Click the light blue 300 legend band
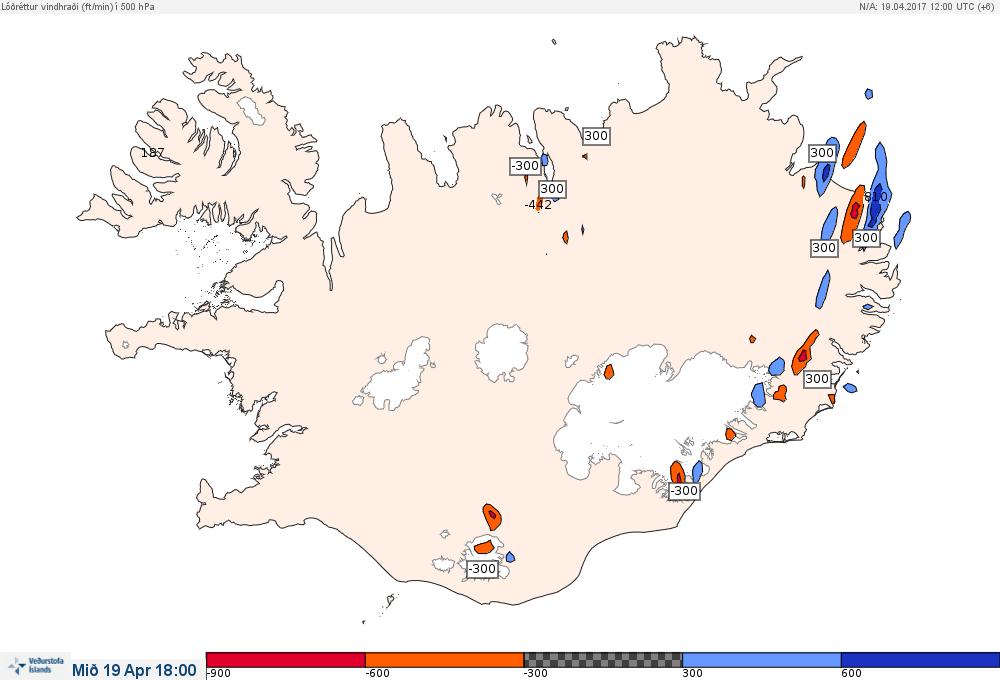Viewport: 1000px width, 680px height. pos(761,660)
